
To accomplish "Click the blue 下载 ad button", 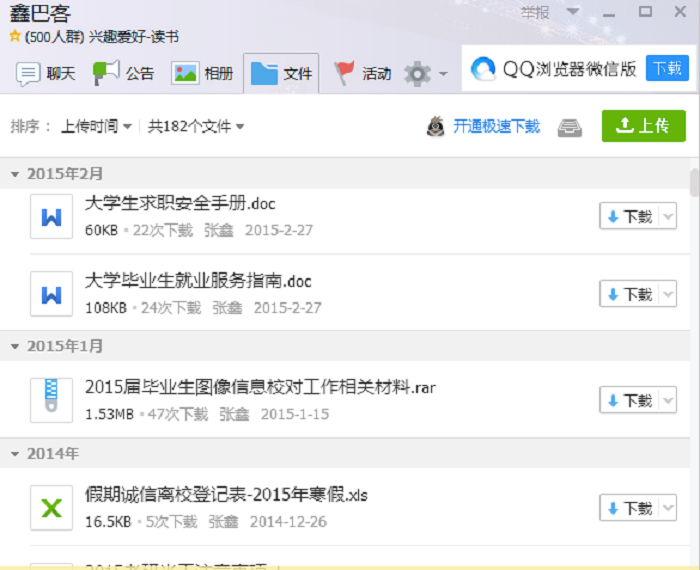I will pyautogui.click(x=667, y=68).
